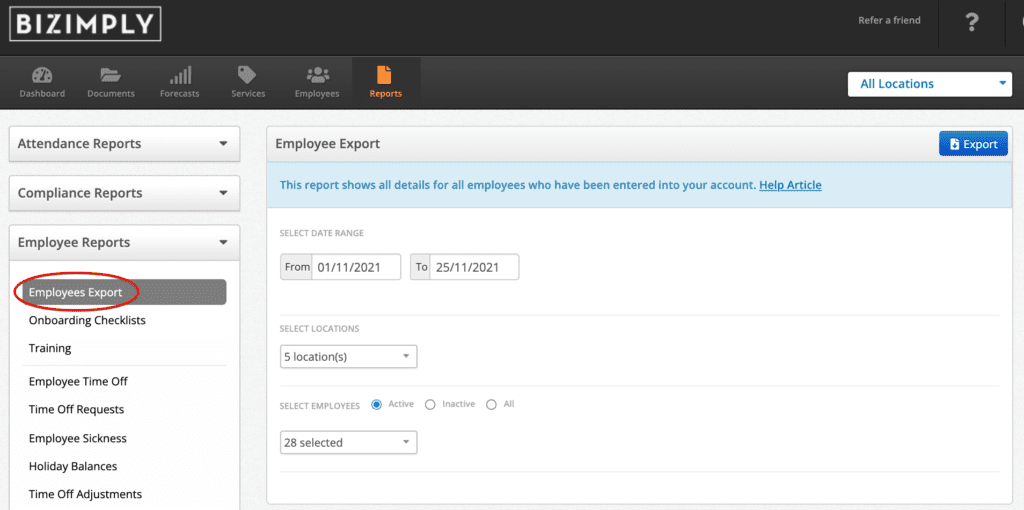Select the Inactive employees radio button
This screenshot has width=1024, height=510.
pyautogui.click(x=430, y=405)
